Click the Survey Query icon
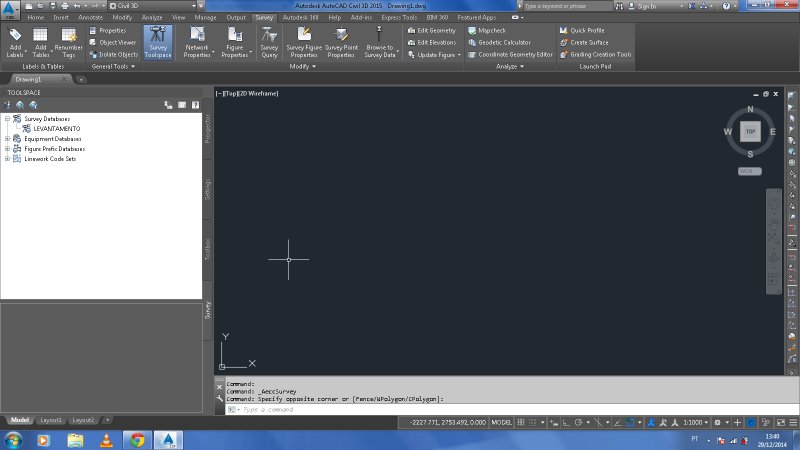The image size is (800, 450). (x=269, y=46)
